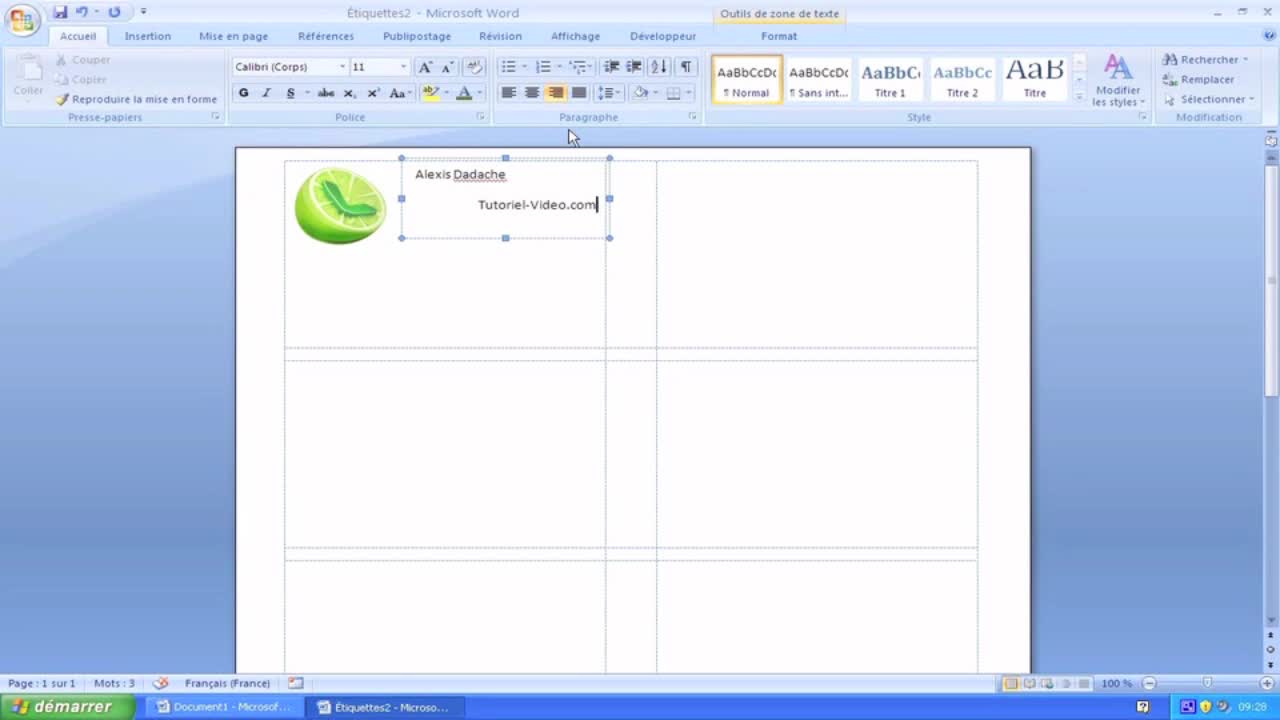Viewport: 1280px width, 720px height.
Task: Open the font name dropdown
Action: pos(342,67)
